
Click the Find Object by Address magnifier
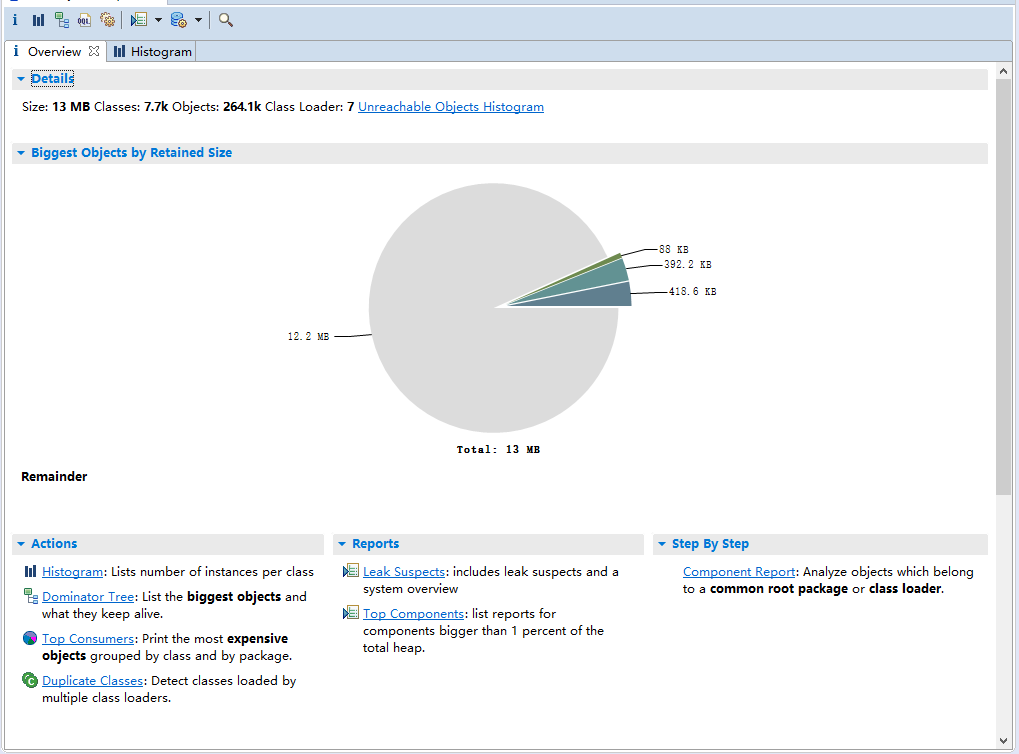(226, 20)
